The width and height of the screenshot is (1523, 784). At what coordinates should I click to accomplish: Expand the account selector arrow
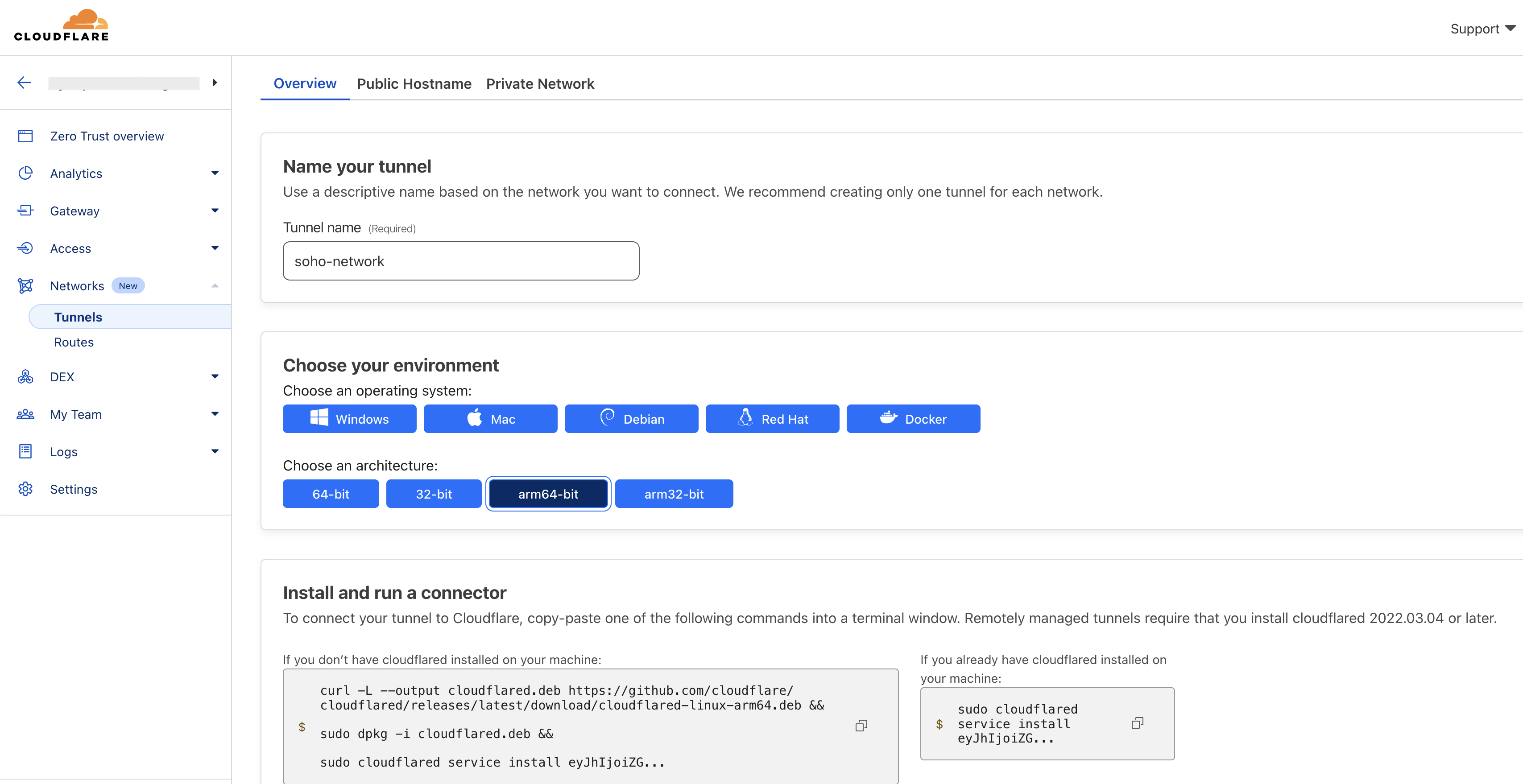215,83
